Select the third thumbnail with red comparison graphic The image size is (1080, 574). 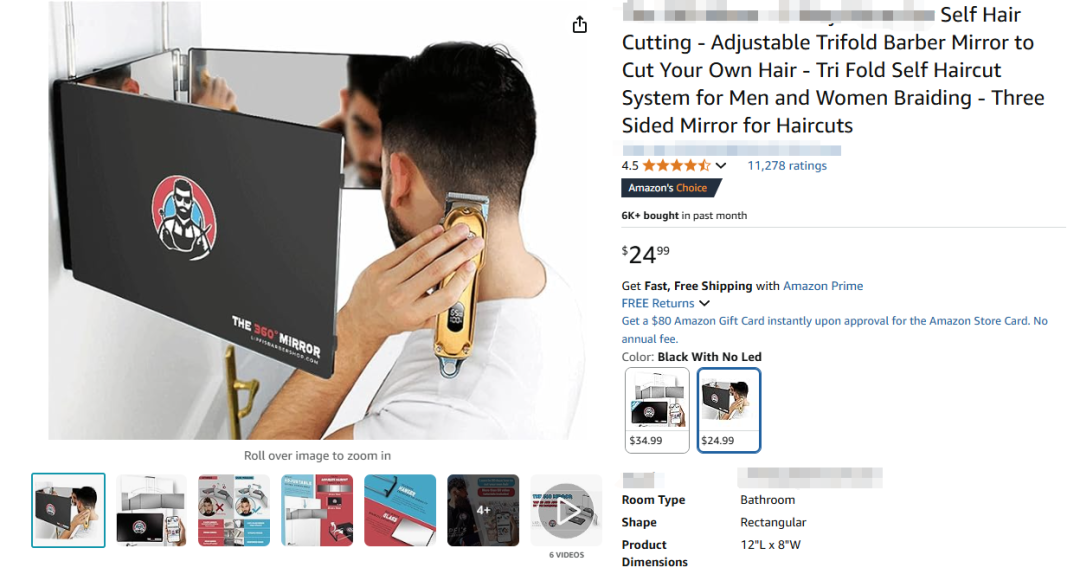tap(234, 511)
